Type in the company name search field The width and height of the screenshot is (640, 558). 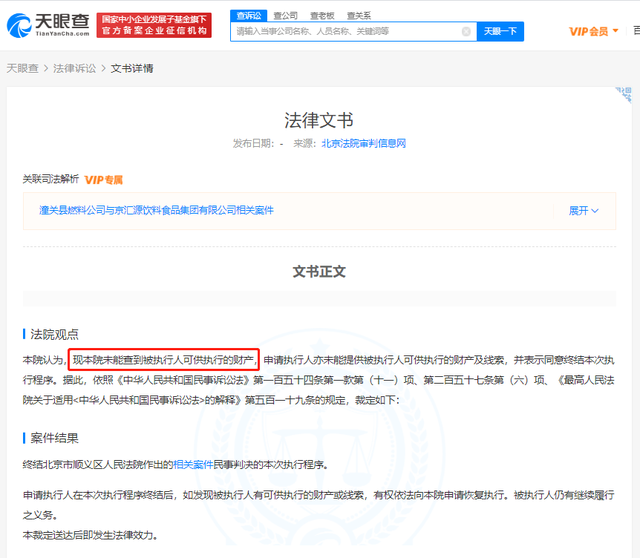[345, 32]
